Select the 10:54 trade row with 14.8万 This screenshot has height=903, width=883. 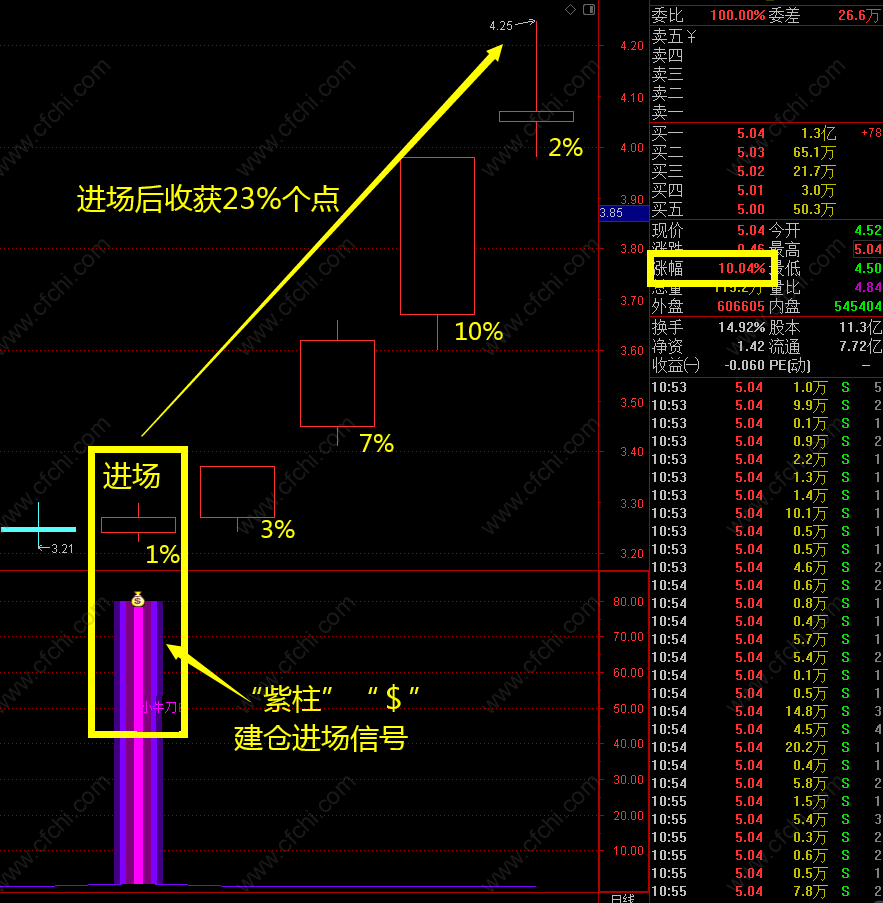(x=766, y=711)
